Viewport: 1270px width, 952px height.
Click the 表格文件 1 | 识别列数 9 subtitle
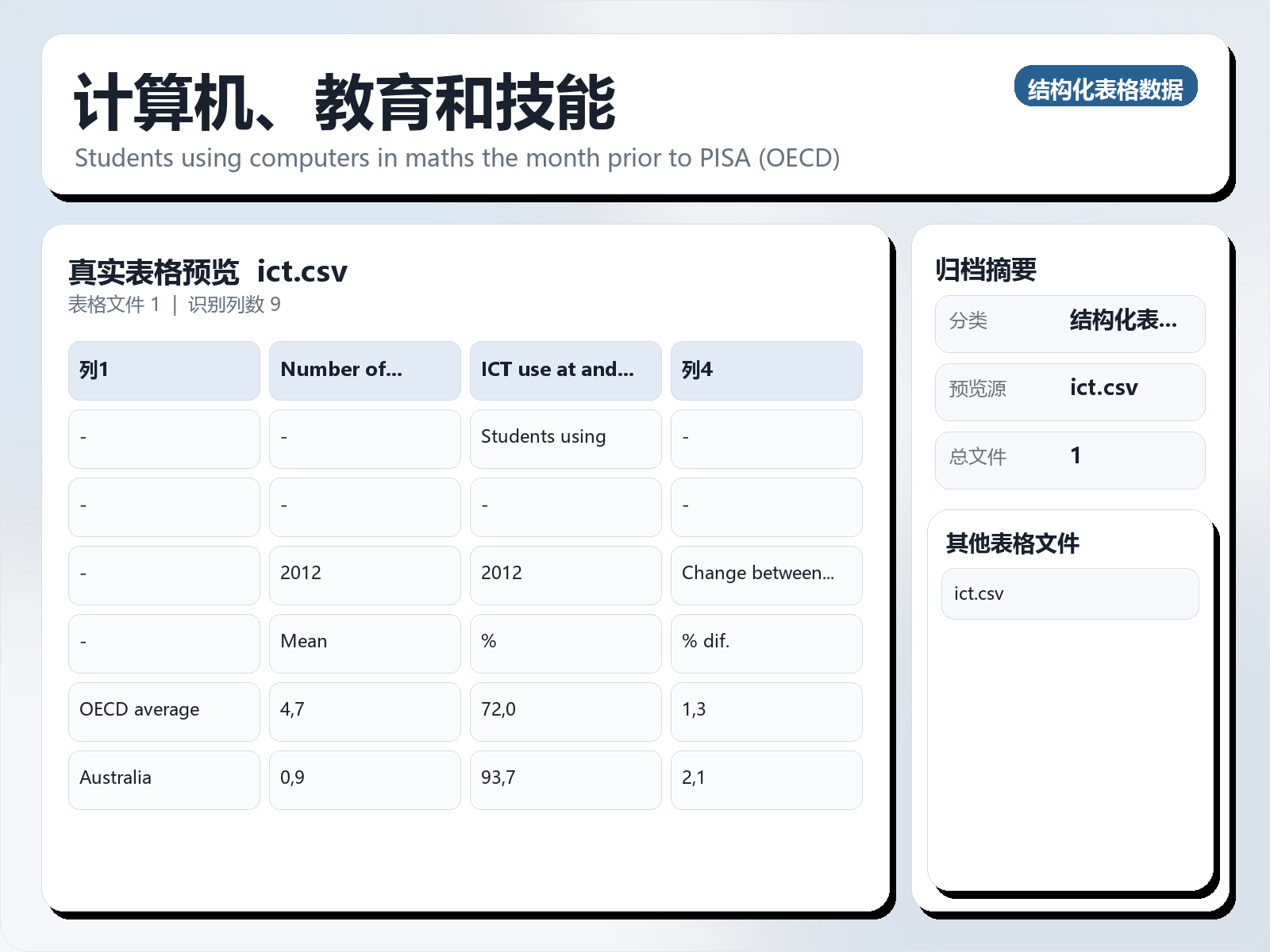click(175, 304)
